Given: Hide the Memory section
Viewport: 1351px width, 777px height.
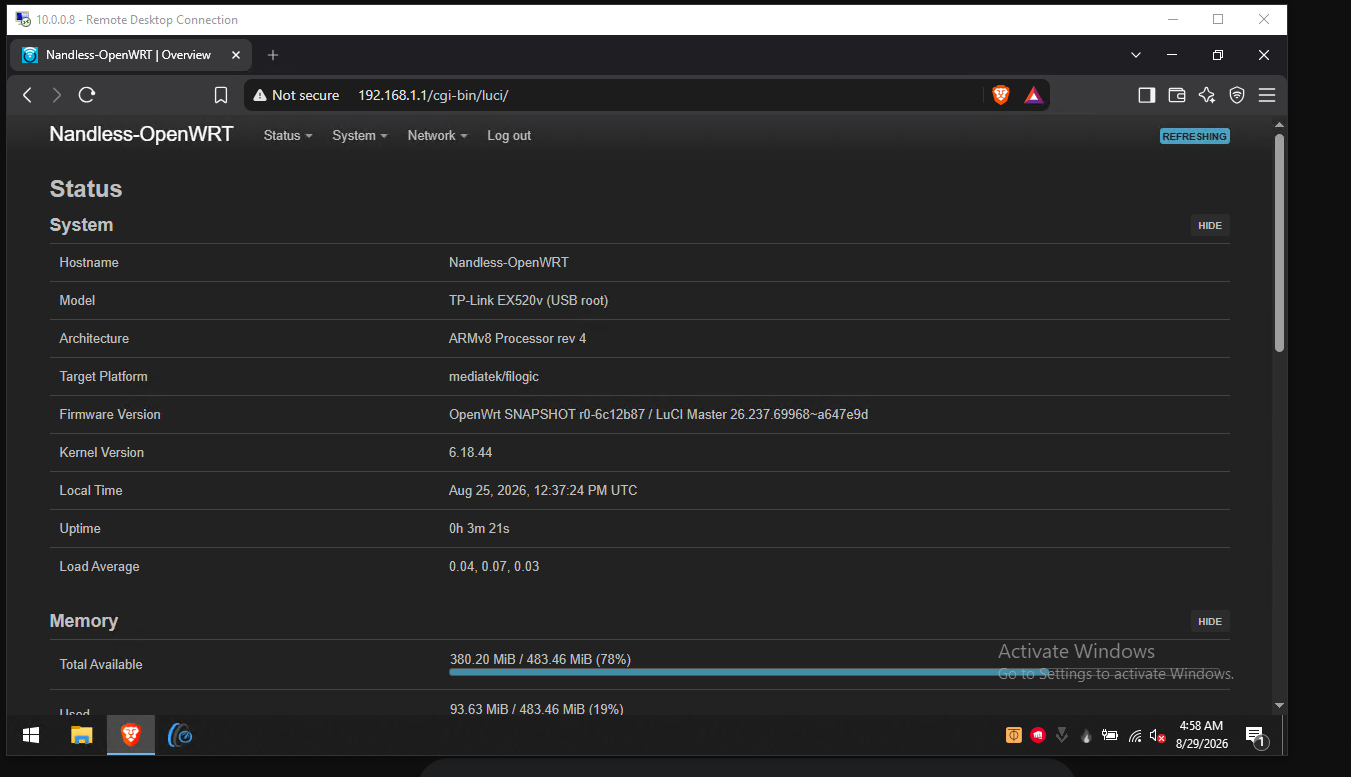Looking at the screenshot, I should click(1210, 621).
